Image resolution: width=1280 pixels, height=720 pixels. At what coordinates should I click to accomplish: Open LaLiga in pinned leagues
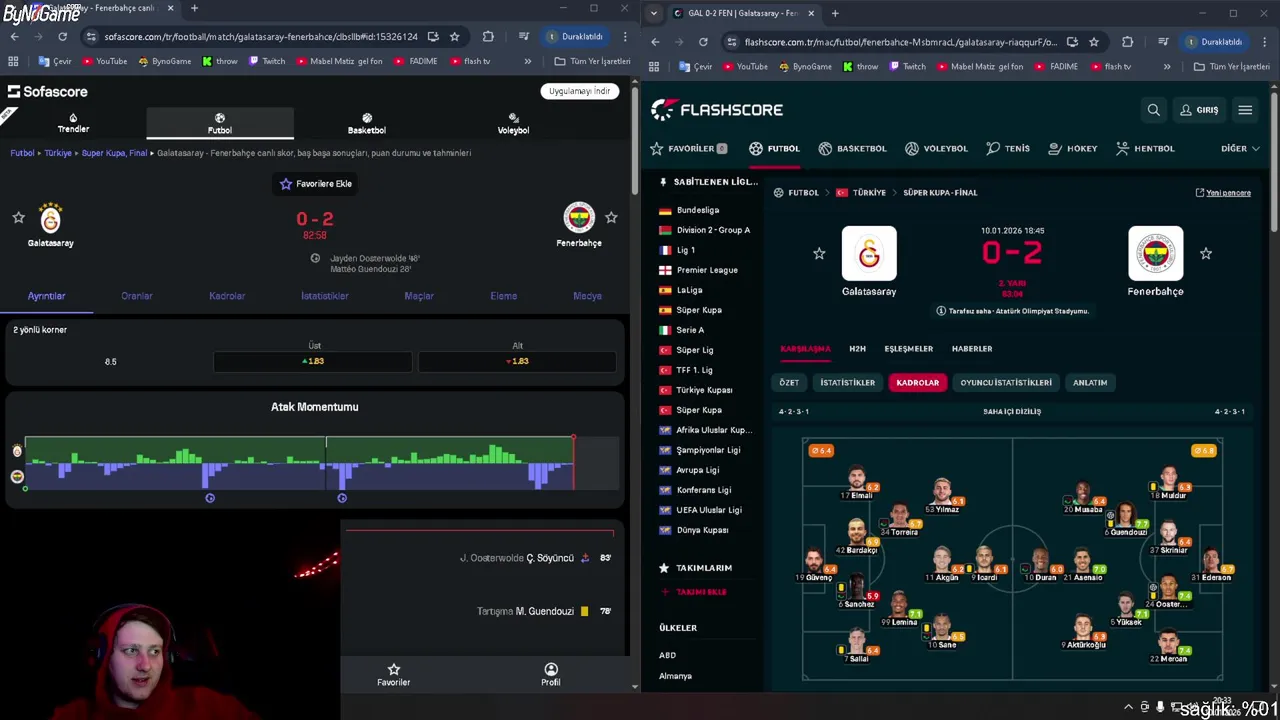pos(689,290)
